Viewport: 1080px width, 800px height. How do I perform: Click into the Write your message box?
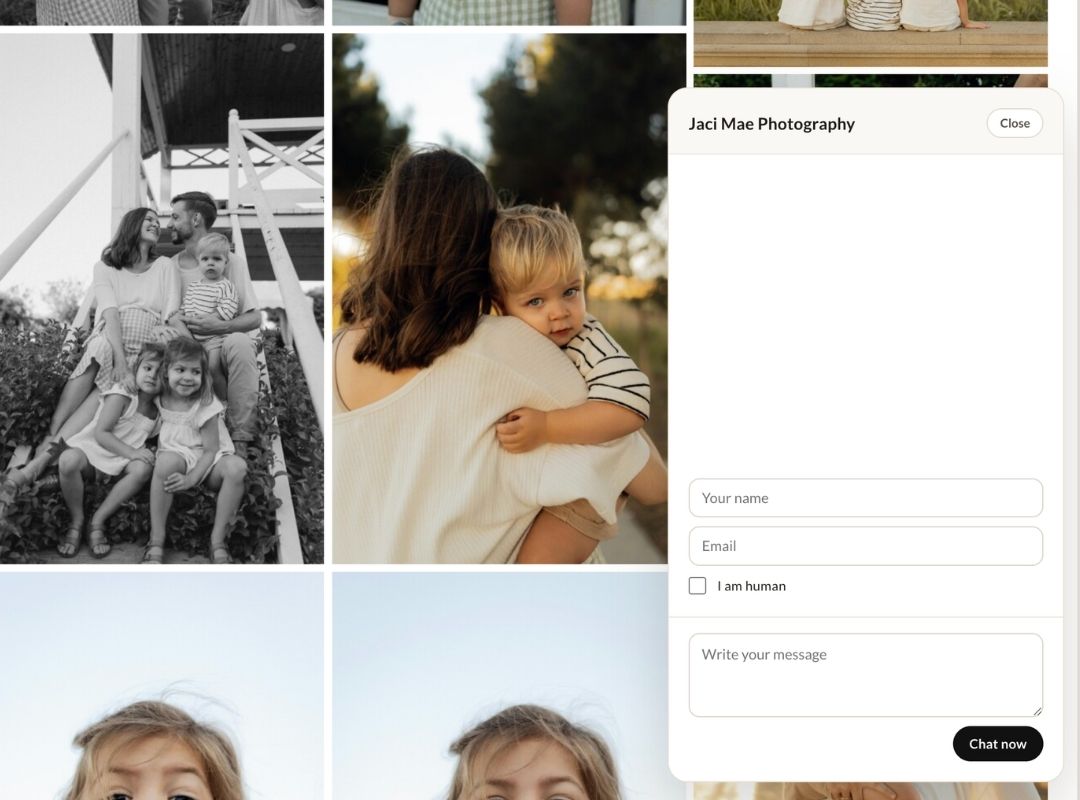point(865,674)
